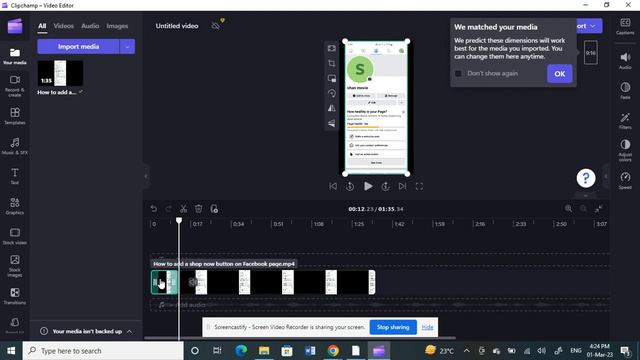Click the timeline playhead marker

[179, 220]
